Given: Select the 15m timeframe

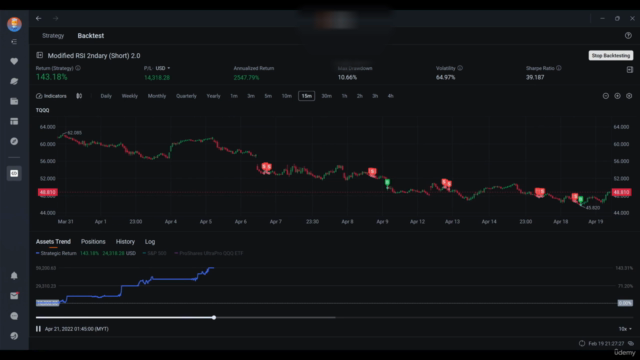Looking at the screenshot, I should (307, 96).
